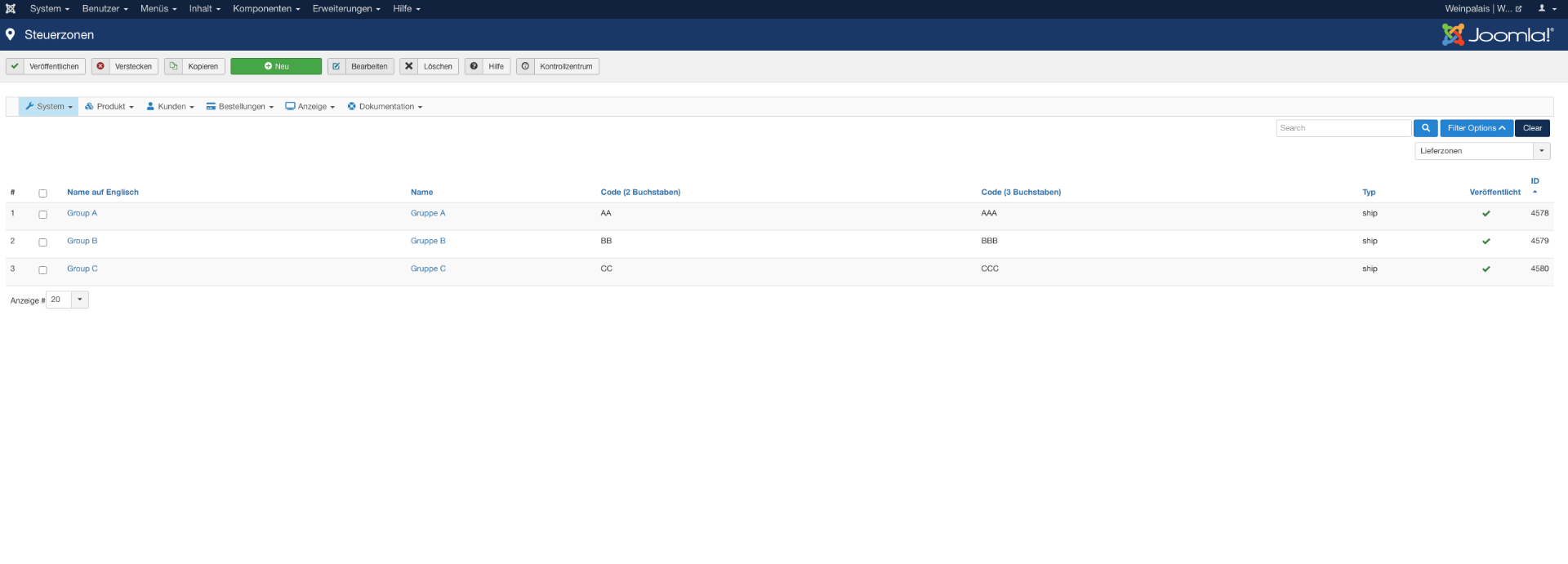Click the green Neu button

pos(276,66)
